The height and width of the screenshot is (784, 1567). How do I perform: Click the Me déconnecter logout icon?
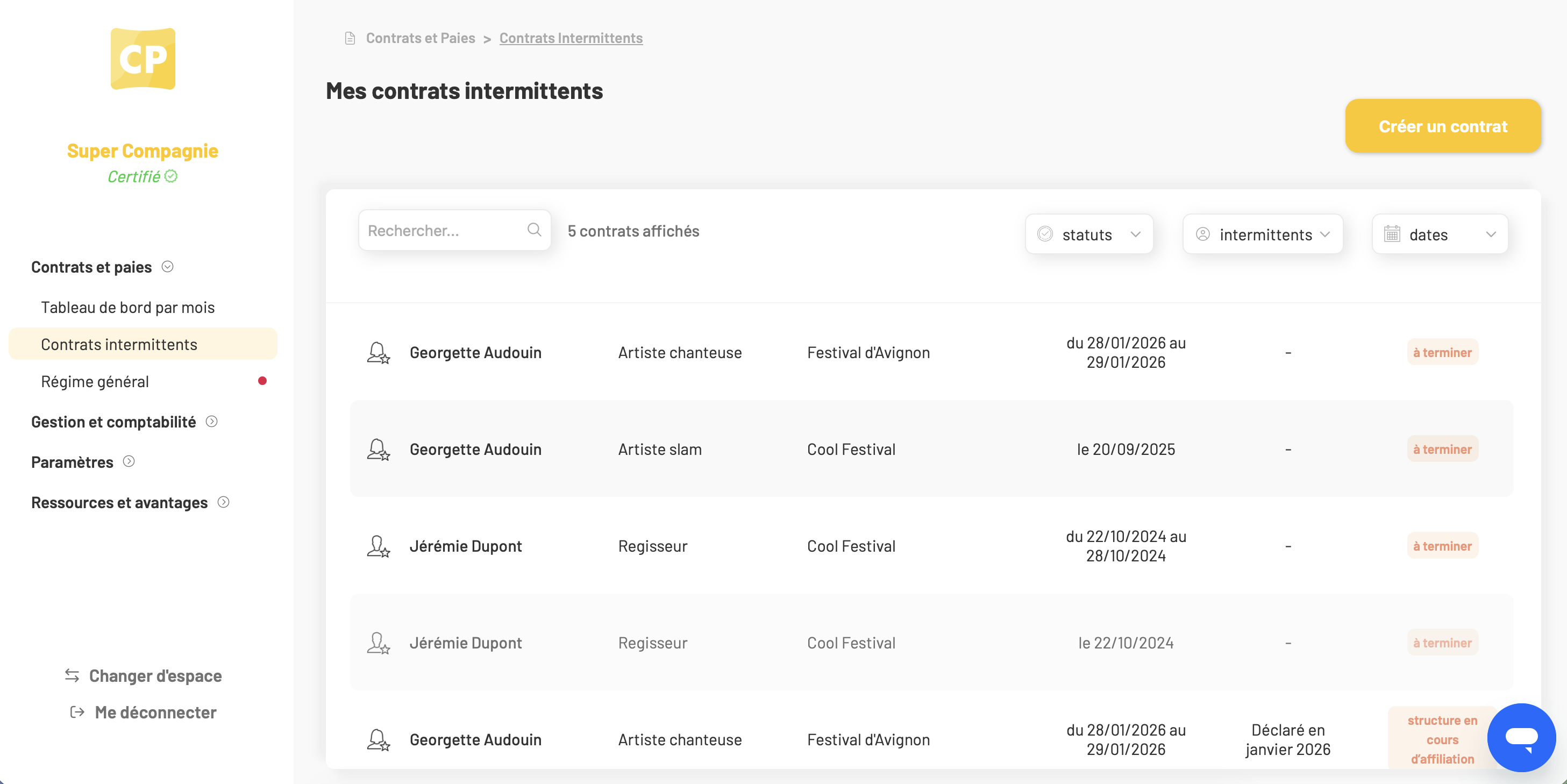[77, 711]
